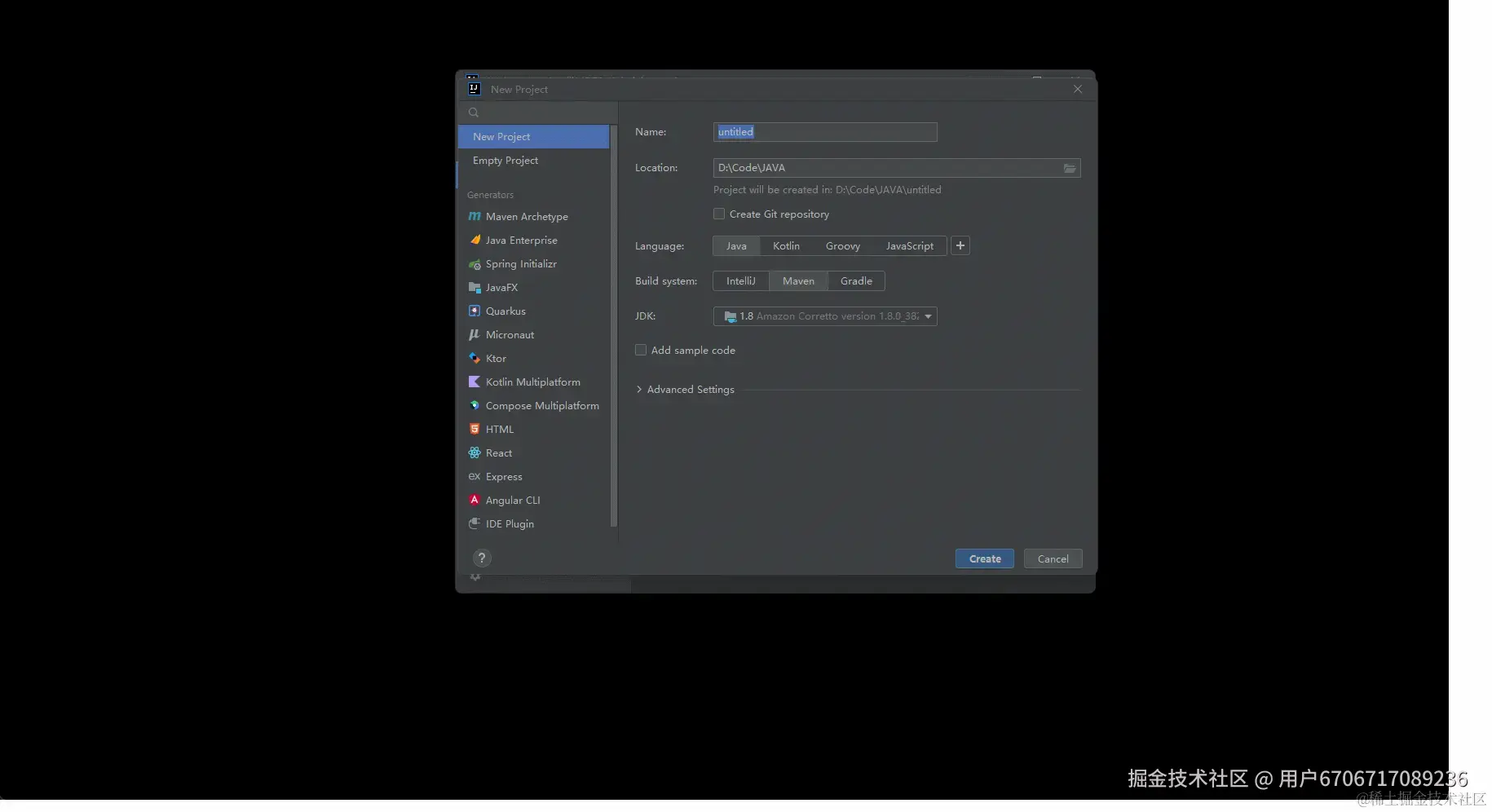Browse for location with the folder icon
This screenshot has height=812, width=1492.
point(1070,168)
